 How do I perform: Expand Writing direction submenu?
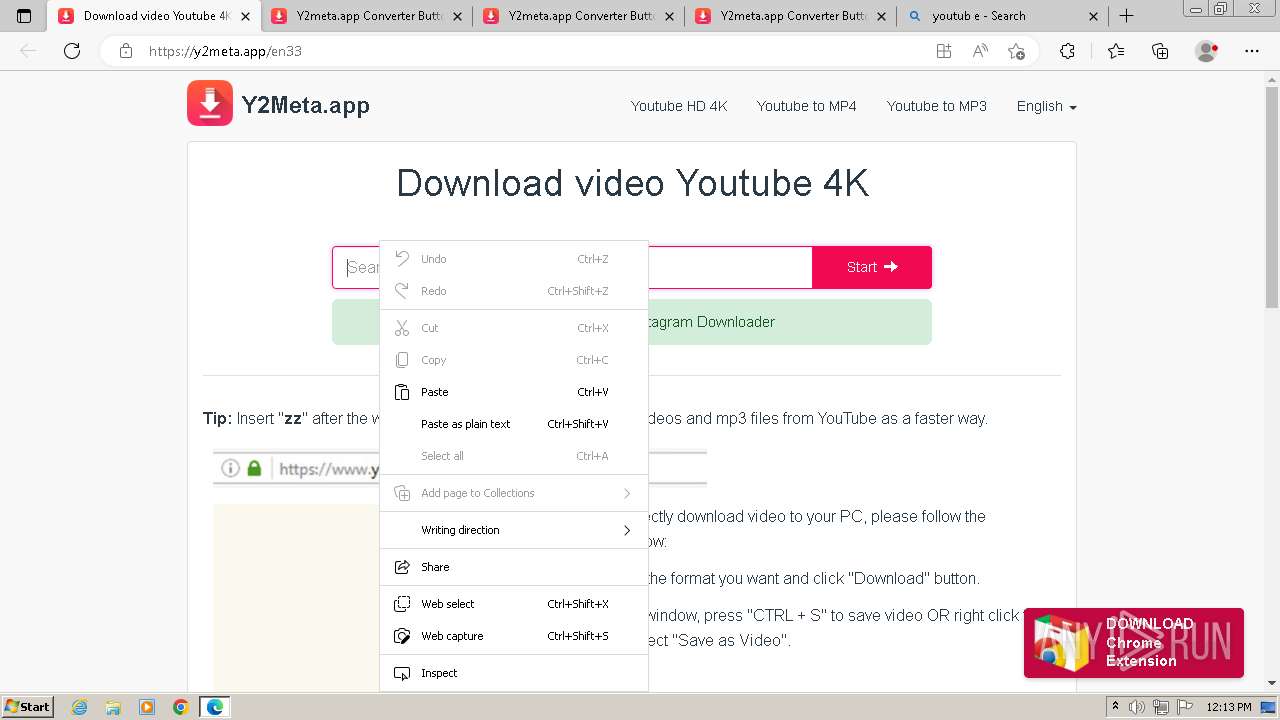[x=514, y=530]
